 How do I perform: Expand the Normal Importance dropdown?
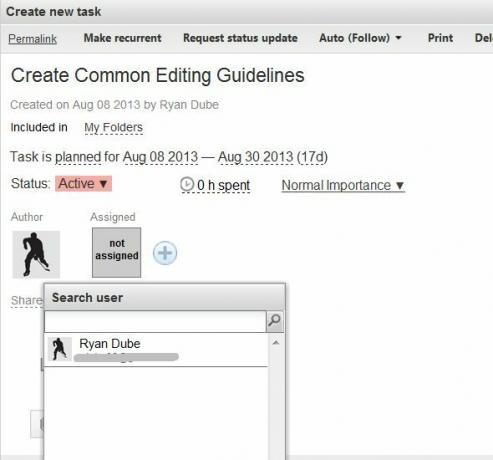coord(343,185)
